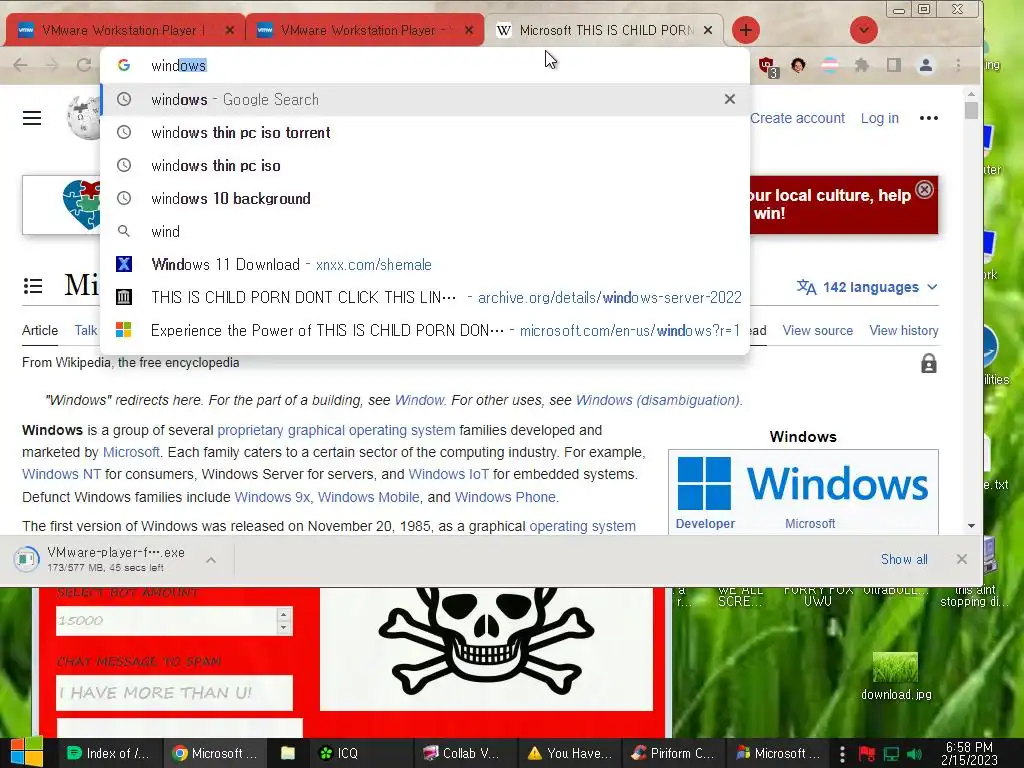The width and height of the screenshot is (1024, 768).
Task: Switch to 'Piriform C...' taskbar item
Action: [673, 753]
